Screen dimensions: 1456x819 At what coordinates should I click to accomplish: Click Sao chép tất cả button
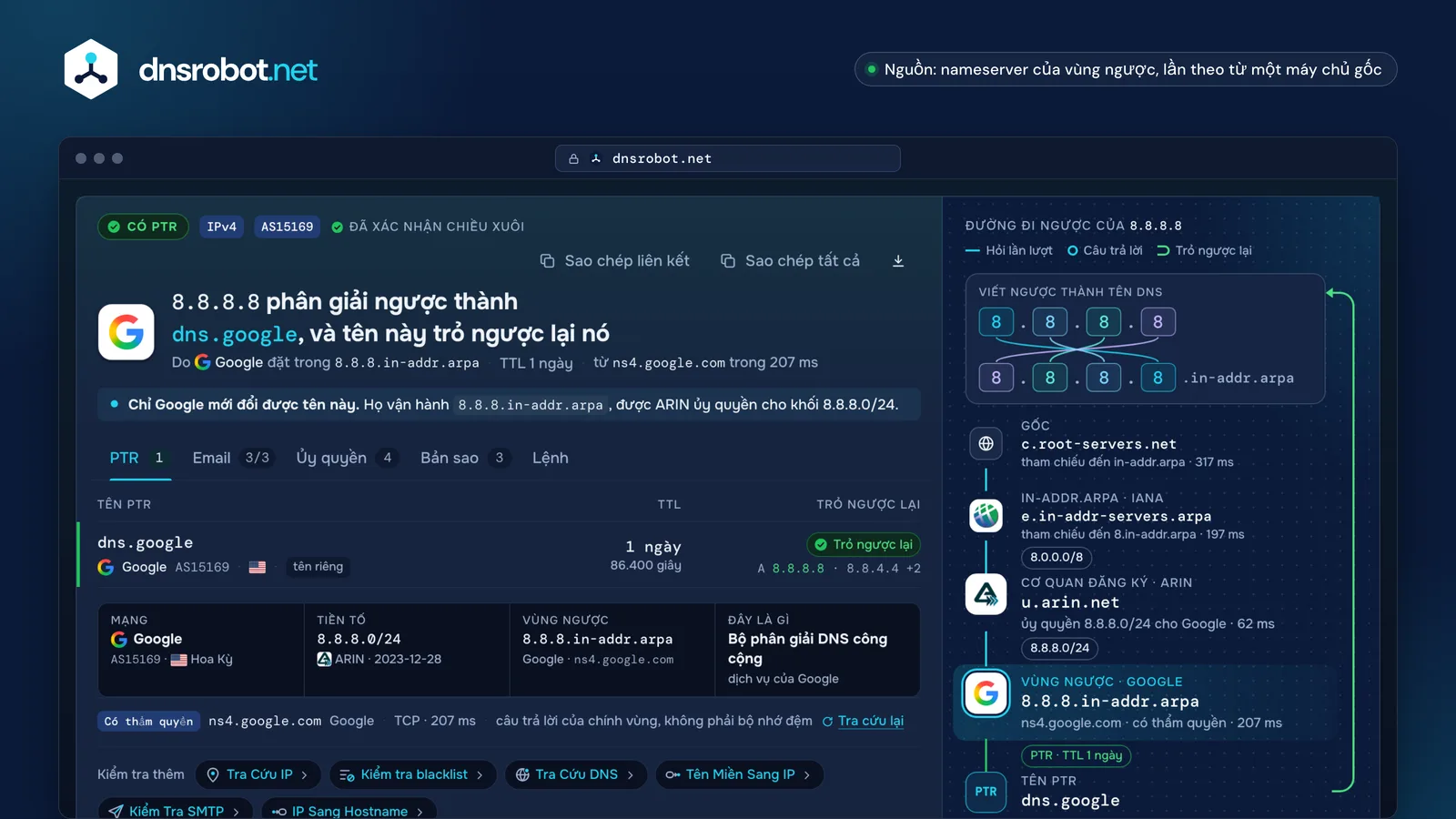[x=790, y=261]
